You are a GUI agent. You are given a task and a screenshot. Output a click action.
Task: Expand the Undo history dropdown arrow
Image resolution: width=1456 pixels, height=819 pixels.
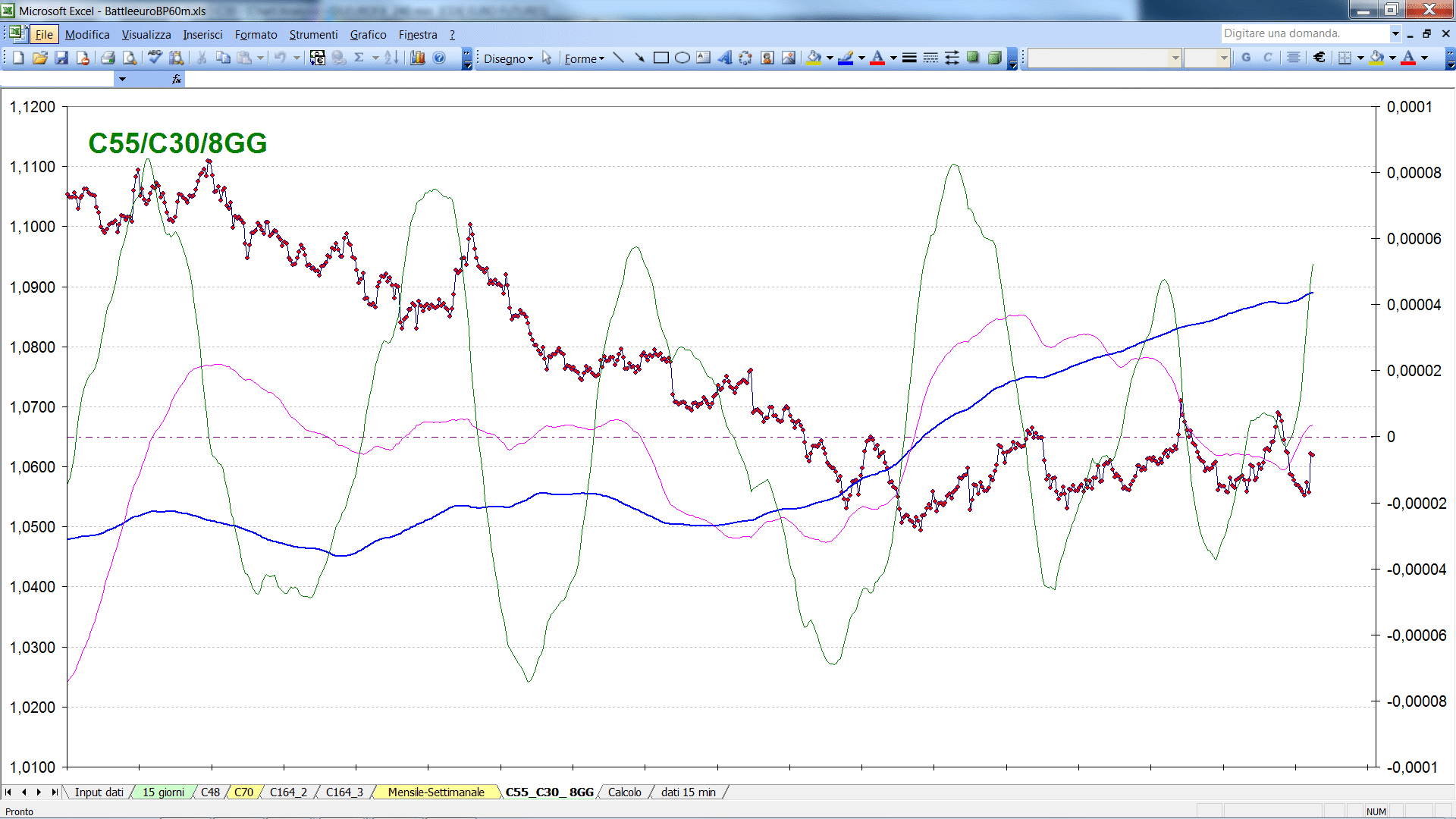tap(297, 58)
